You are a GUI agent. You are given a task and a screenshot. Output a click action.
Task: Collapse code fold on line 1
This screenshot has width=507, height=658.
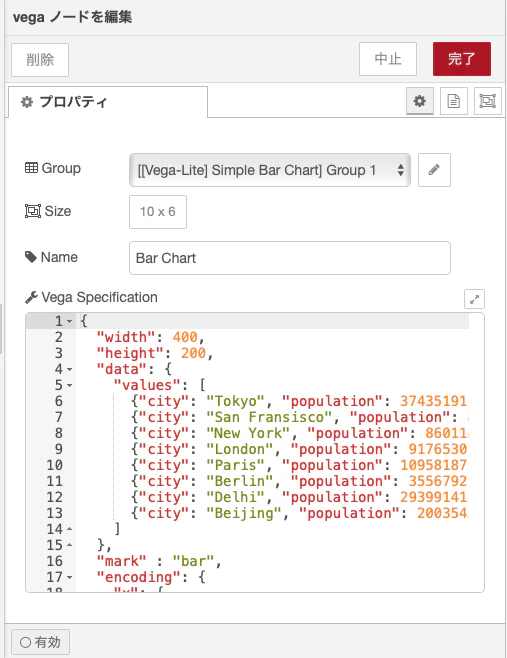70,321
